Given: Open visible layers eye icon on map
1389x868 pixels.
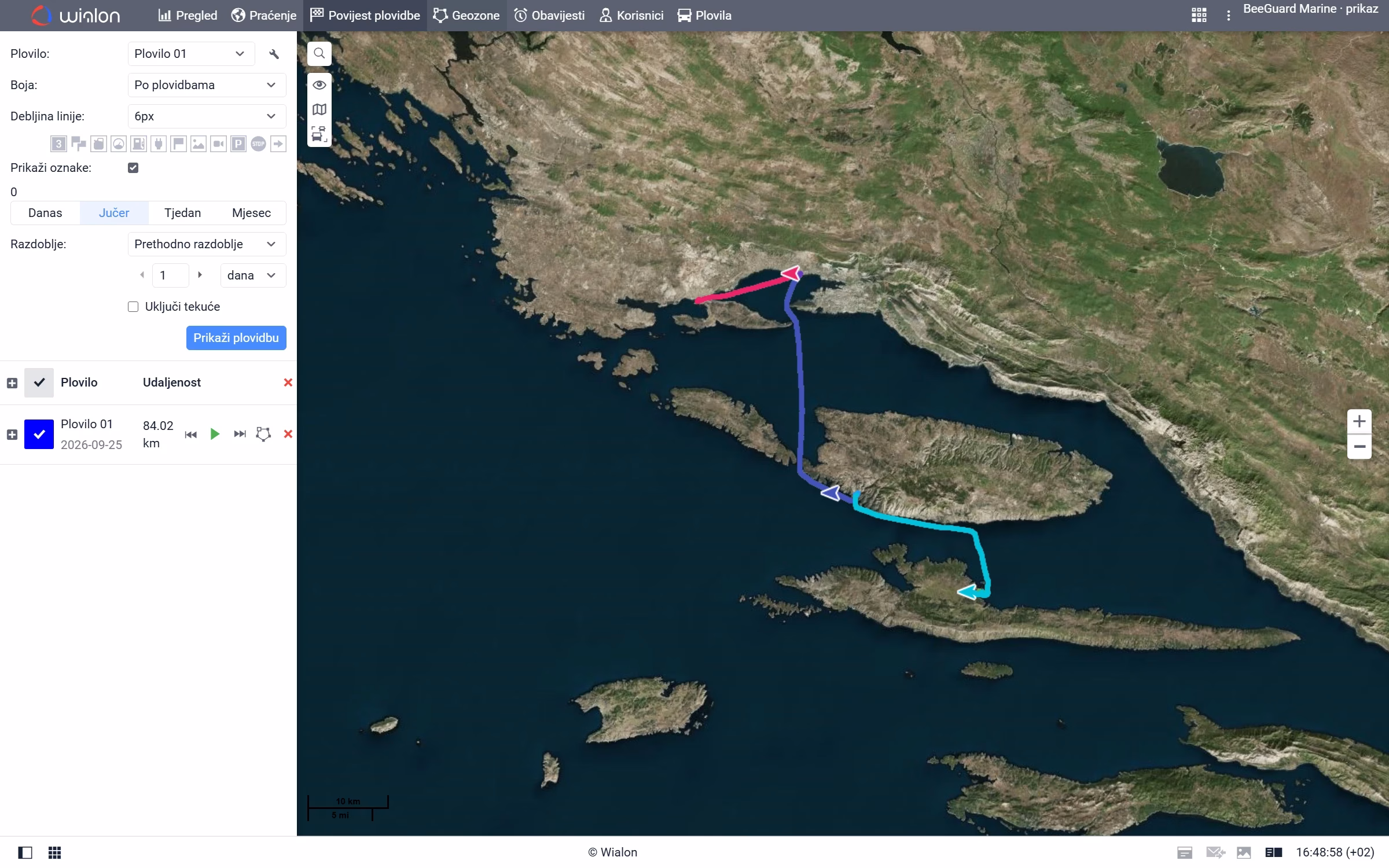Looking at the screenshot, I should click(319, 85).
